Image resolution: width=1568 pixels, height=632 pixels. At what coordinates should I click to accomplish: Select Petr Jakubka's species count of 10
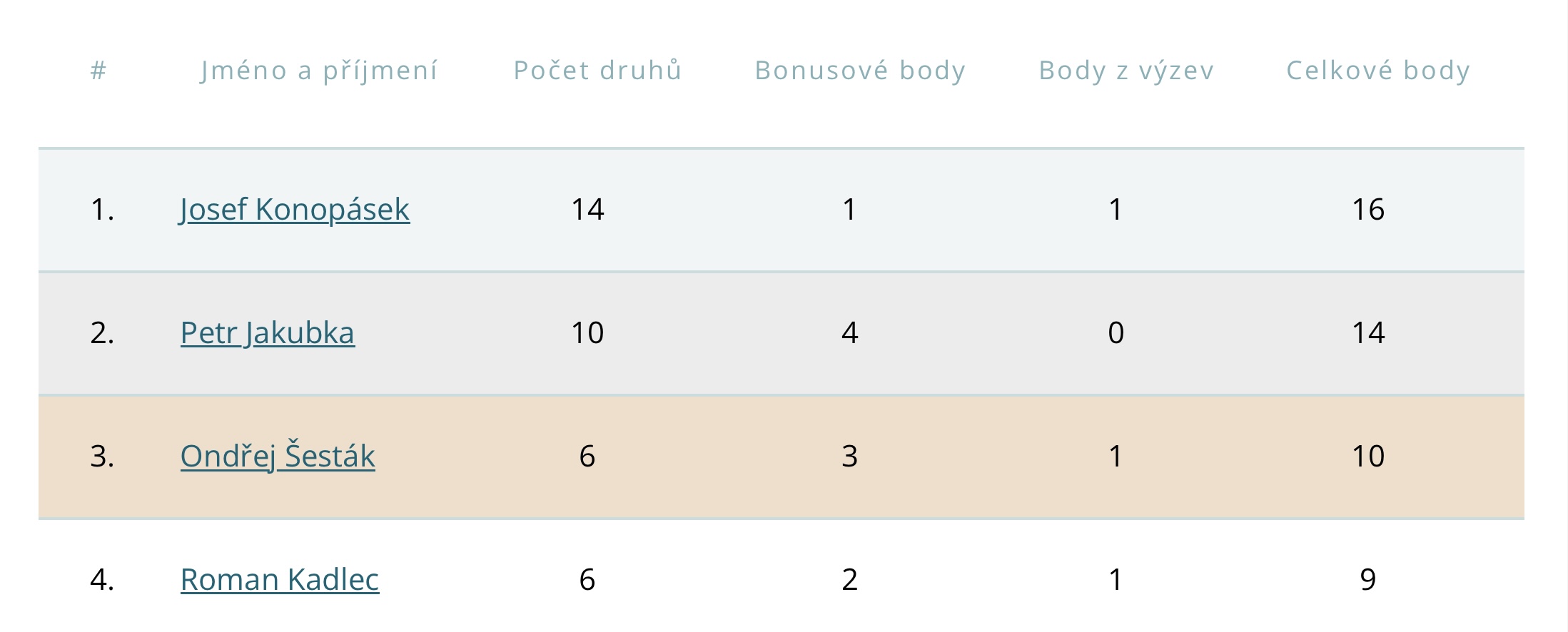tap(587, 333)
